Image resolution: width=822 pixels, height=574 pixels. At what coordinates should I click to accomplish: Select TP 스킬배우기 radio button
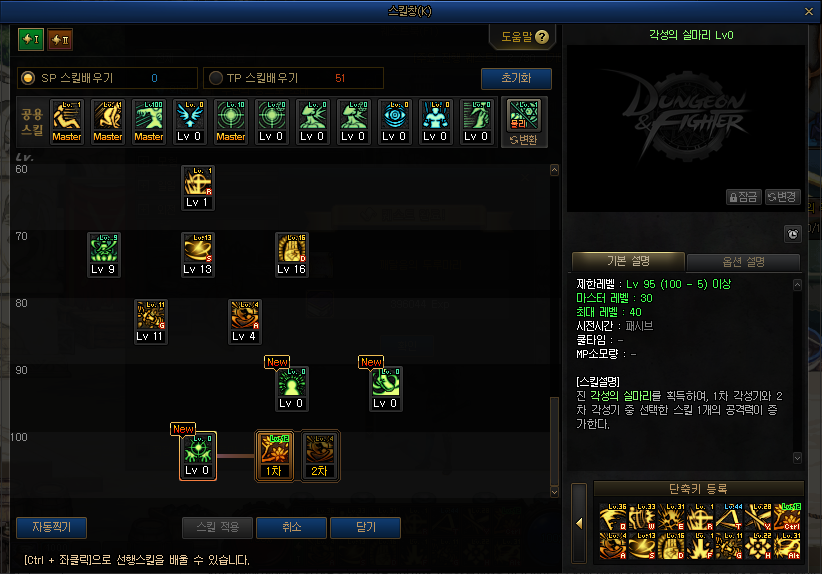click(215, 78)
